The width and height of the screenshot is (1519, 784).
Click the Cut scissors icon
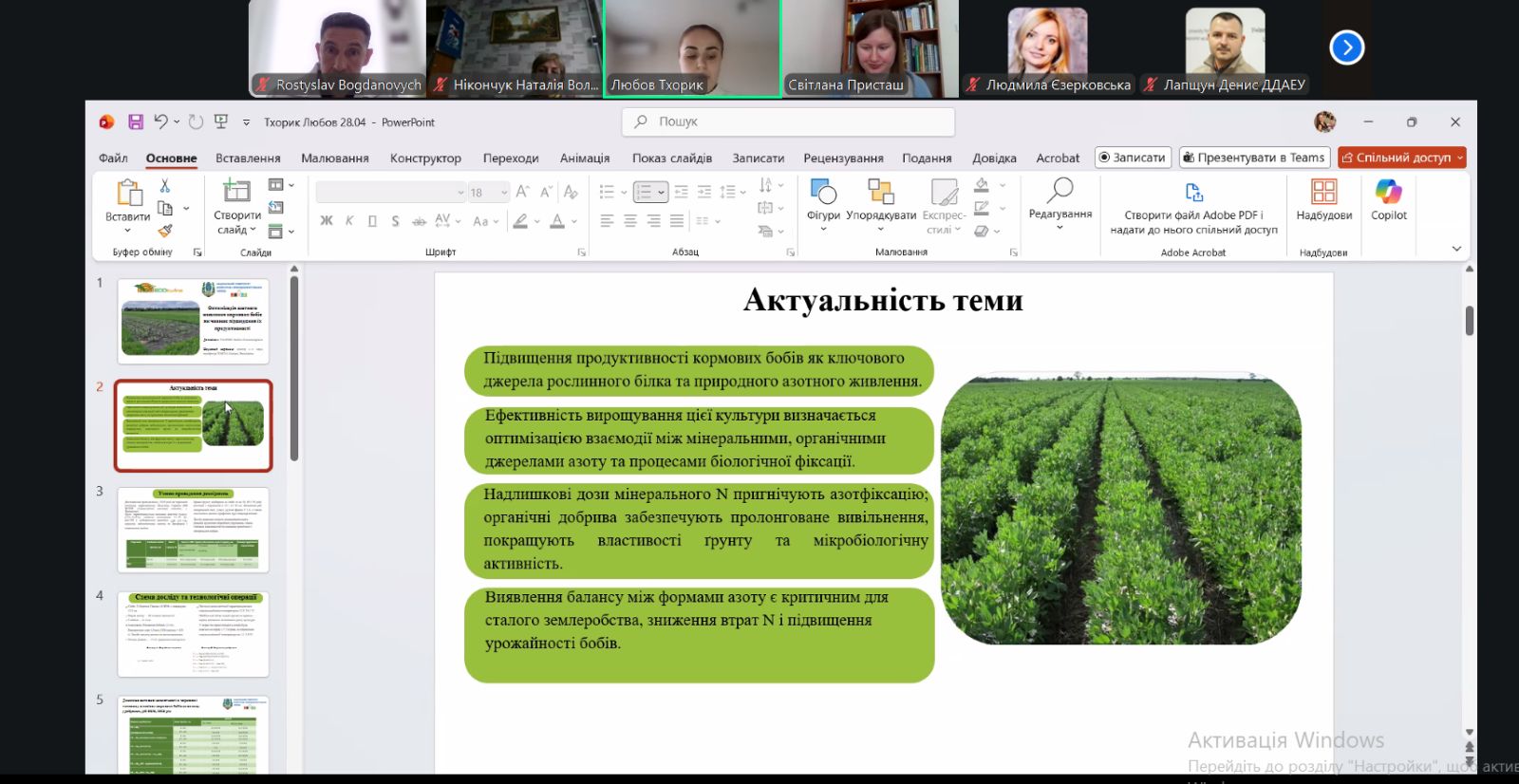(164, 186)
